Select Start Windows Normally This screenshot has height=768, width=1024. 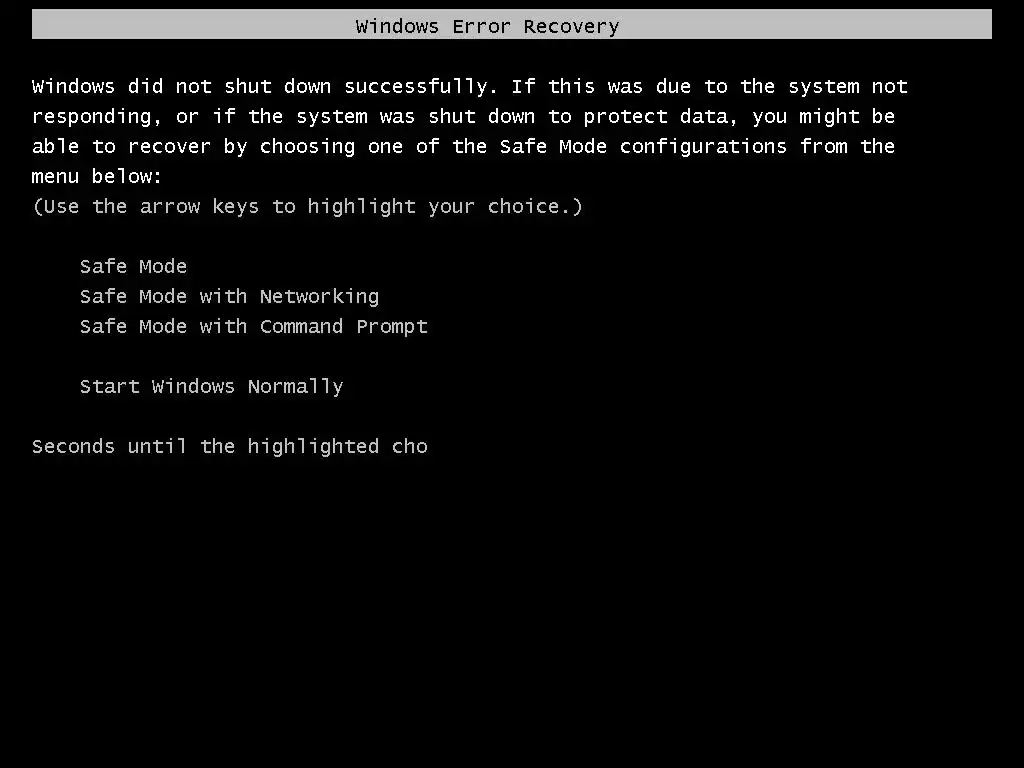212,387
